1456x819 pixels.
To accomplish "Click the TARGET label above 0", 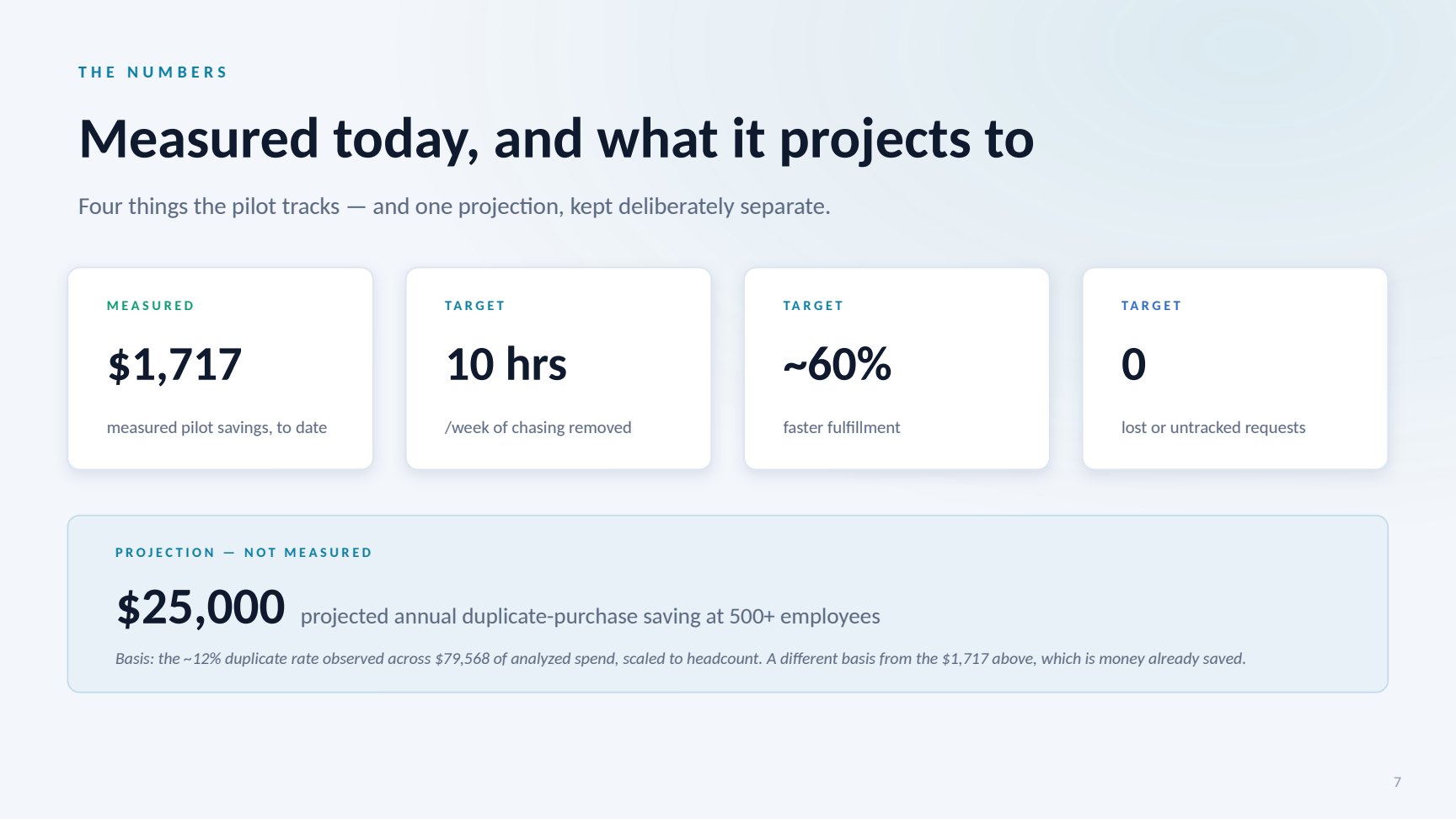I will (x=1151, y=306).
